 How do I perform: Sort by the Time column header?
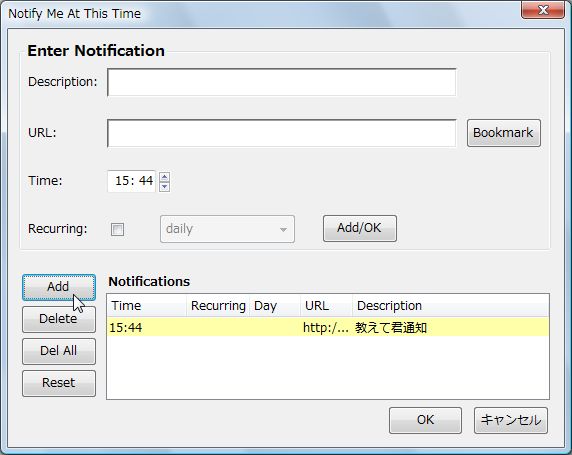pos(147,306)
